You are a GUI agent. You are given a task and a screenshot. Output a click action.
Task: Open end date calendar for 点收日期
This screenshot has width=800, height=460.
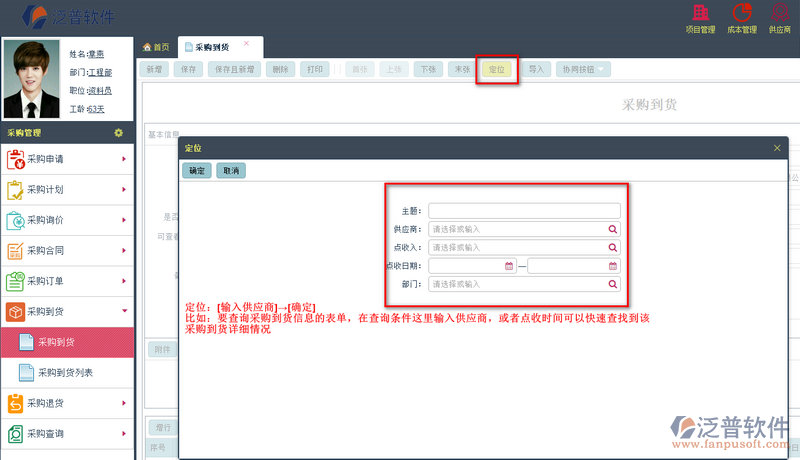point(613,266)
